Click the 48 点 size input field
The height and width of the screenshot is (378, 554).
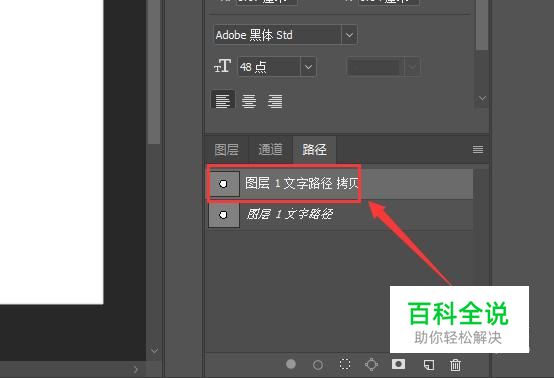pos(269,66)
